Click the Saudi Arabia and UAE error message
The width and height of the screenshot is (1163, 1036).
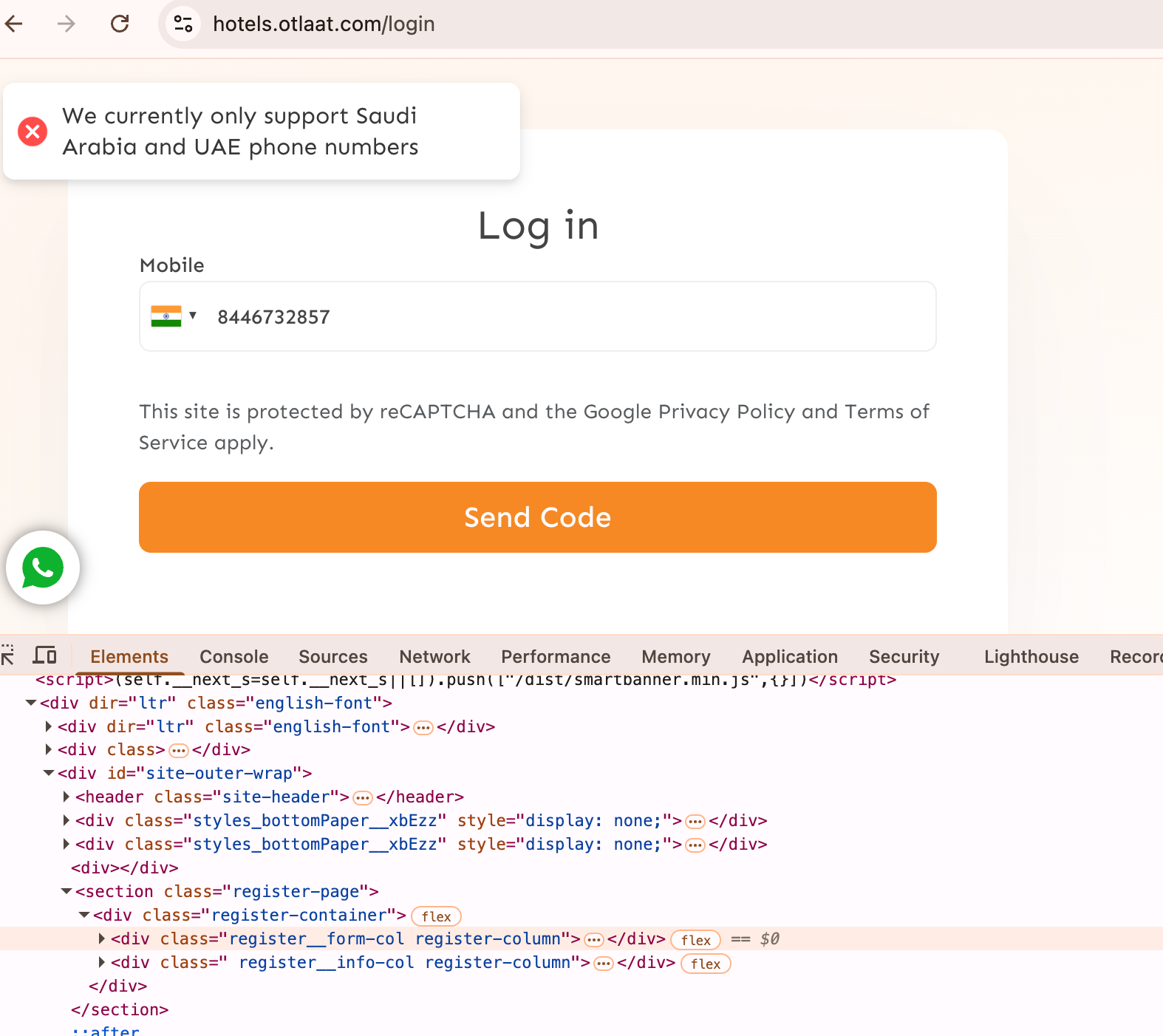coord(240,132)
